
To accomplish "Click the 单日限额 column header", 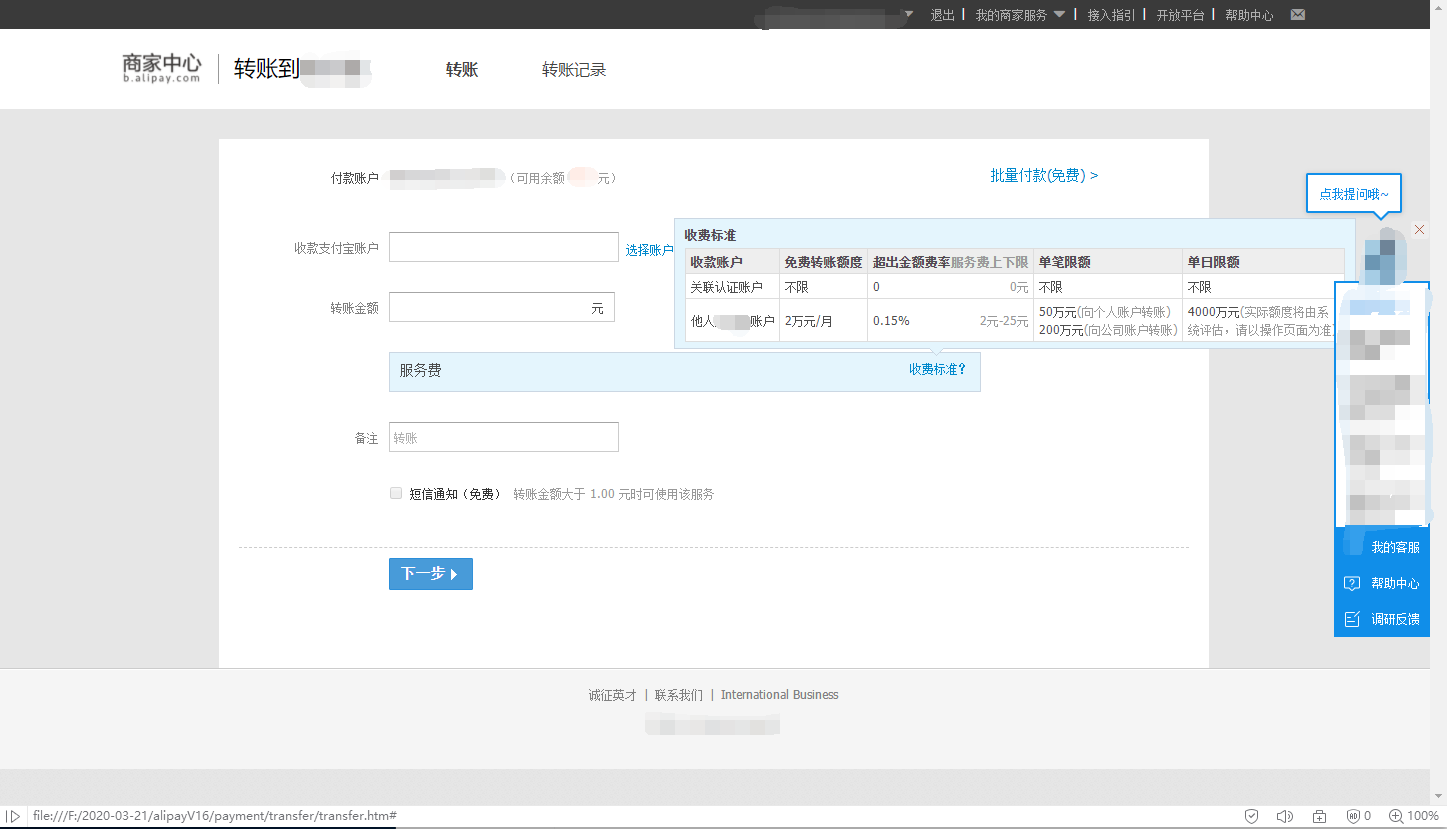I will coord(1213,262).
